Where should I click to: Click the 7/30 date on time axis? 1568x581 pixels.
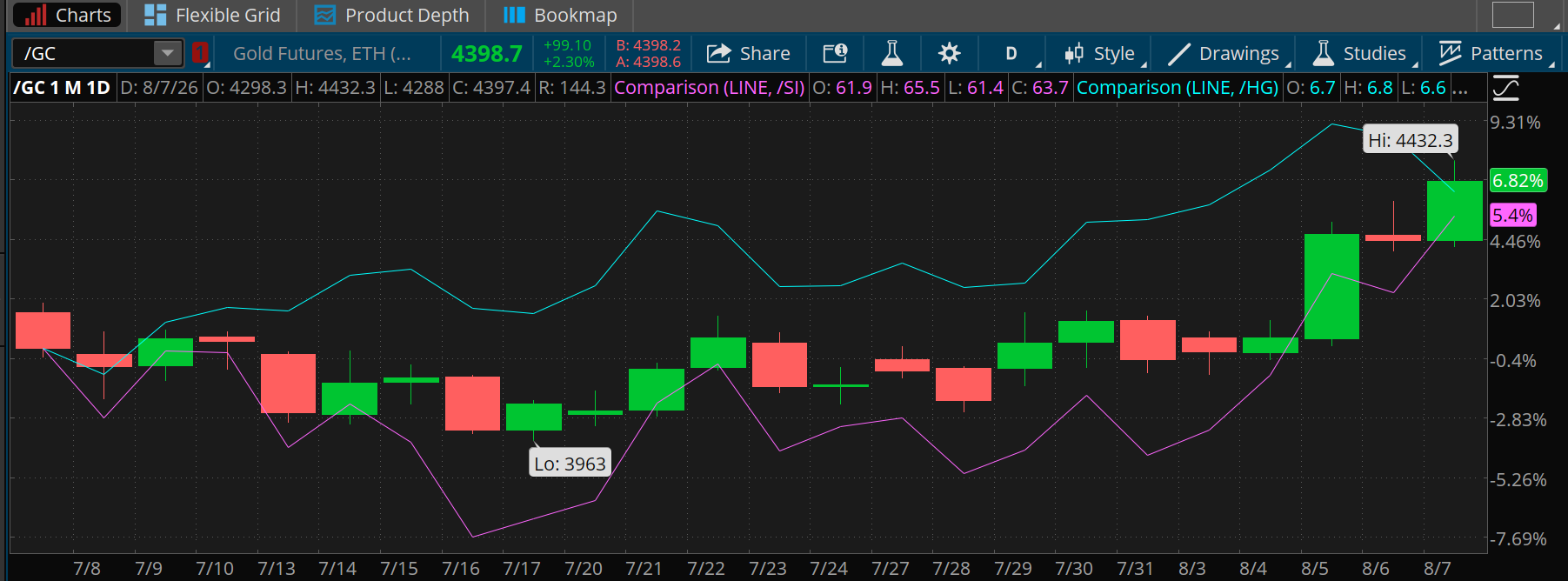point(1073,569)
